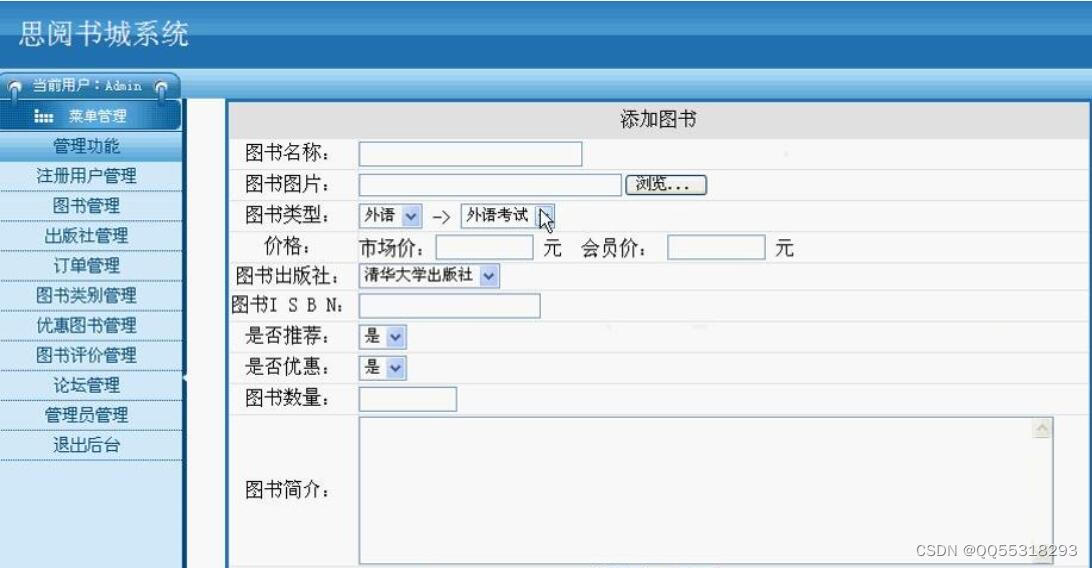
Task: Click the 添加图书 form heading
Action: [x=658, y=120]
